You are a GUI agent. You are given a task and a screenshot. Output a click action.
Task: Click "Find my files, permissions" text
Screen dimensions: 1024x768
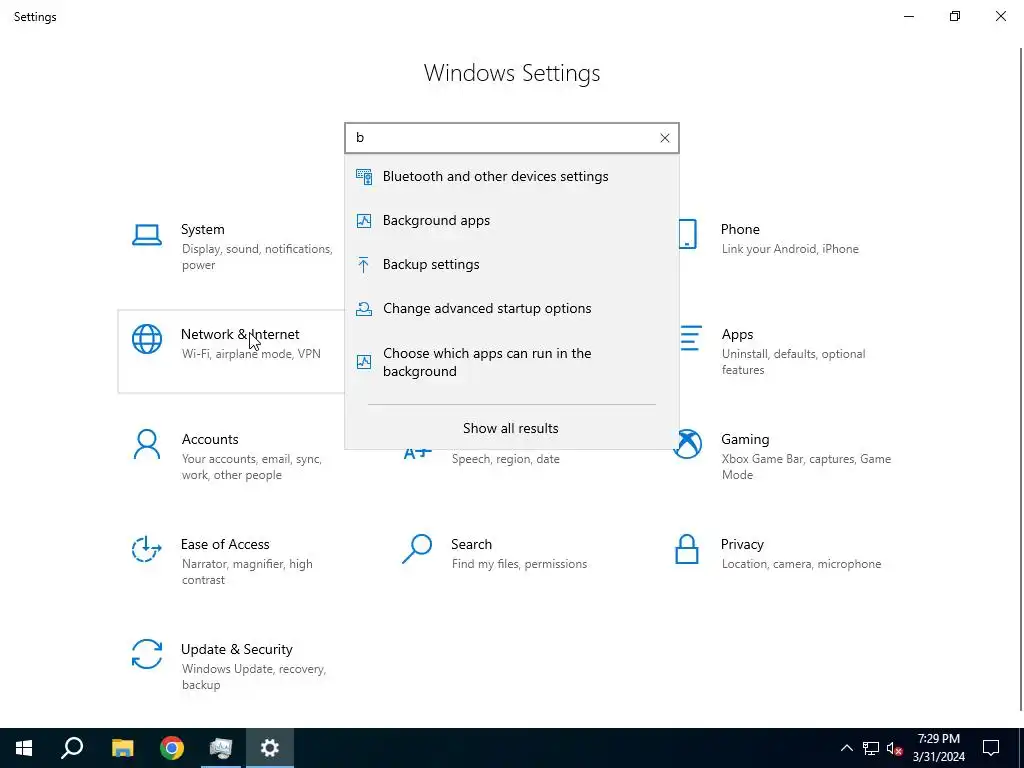[x=519, y=564]
